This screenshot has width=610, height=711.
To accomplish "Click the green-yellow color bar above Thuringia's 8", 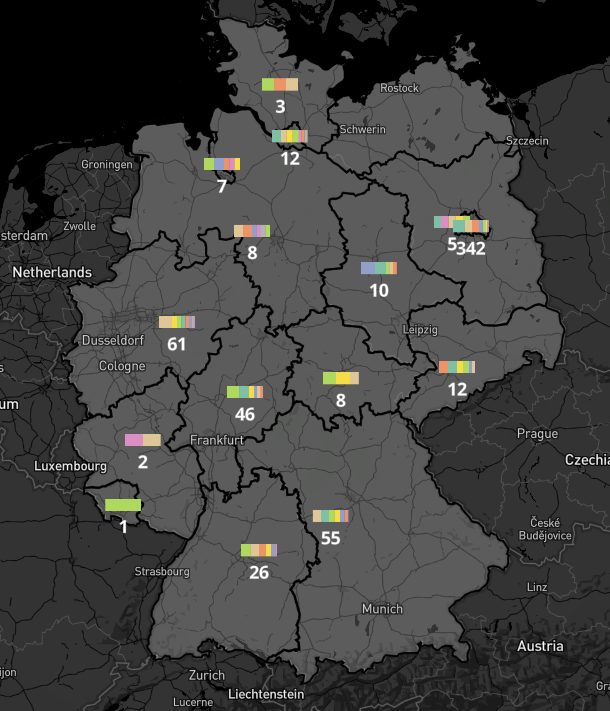I will (341, 378).
